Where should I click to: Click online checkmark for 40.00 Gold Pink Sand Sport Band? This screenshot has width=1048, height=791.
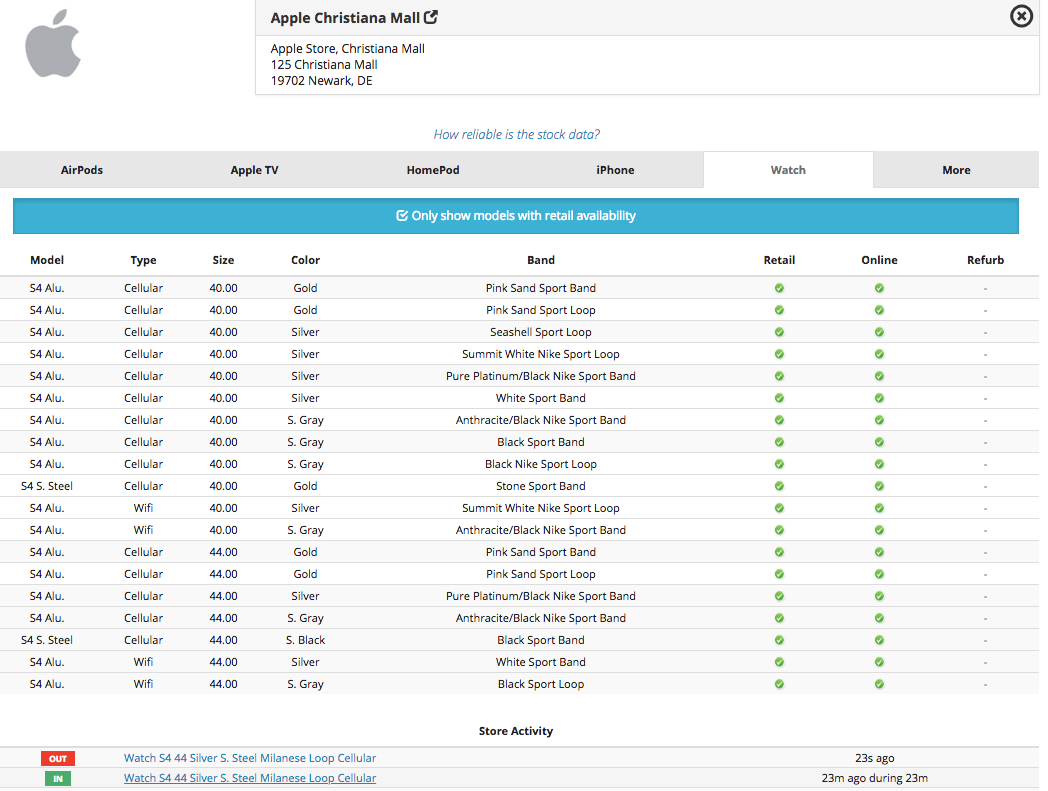[880, 288]
